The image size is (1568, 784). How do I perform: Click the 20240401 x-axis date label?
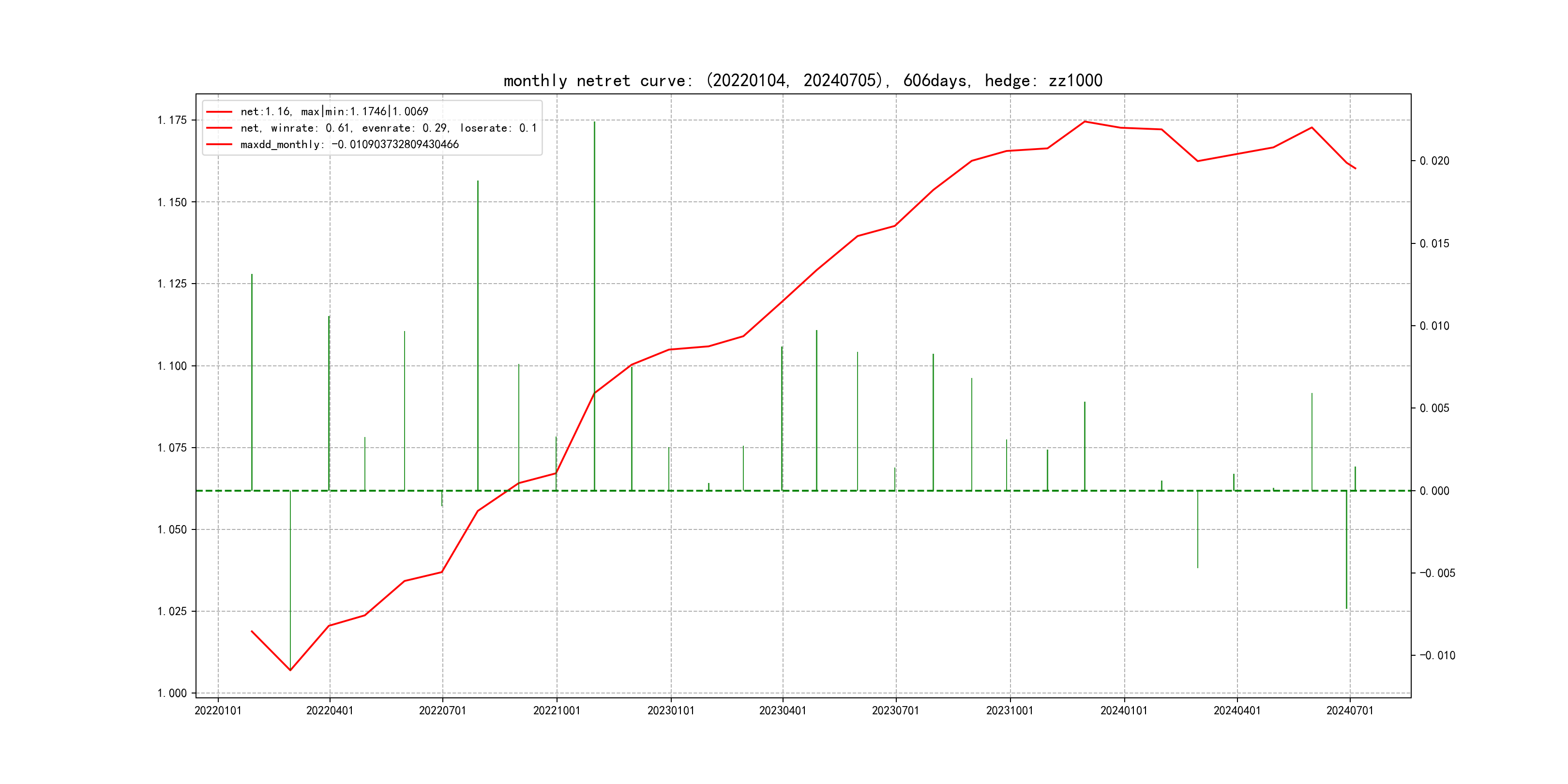[1237, 711]
